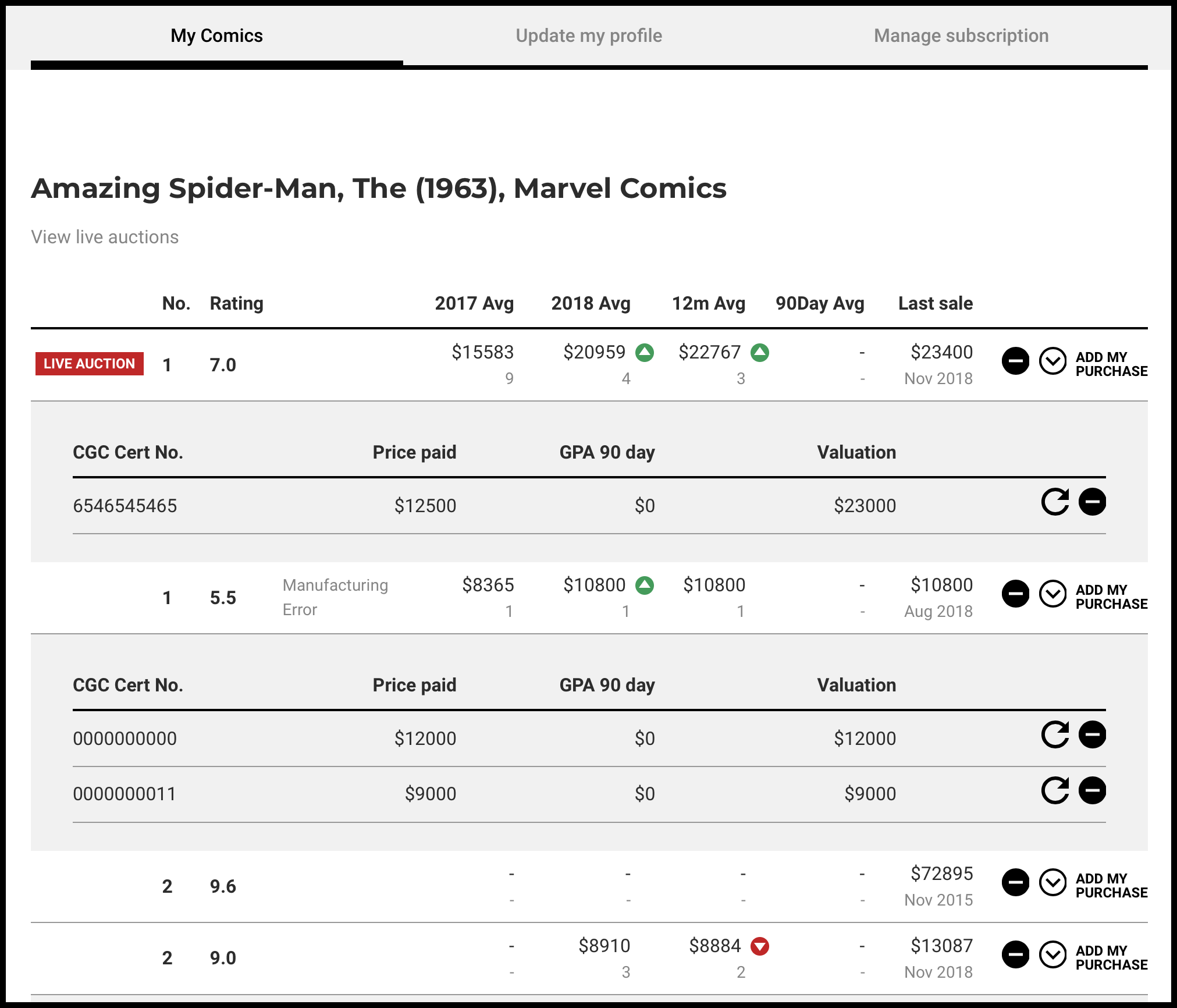Click green up arrow beside $22767
Image resolution: width=1177 pixels, height=1008 pixels.
click(x=759, y=353)
